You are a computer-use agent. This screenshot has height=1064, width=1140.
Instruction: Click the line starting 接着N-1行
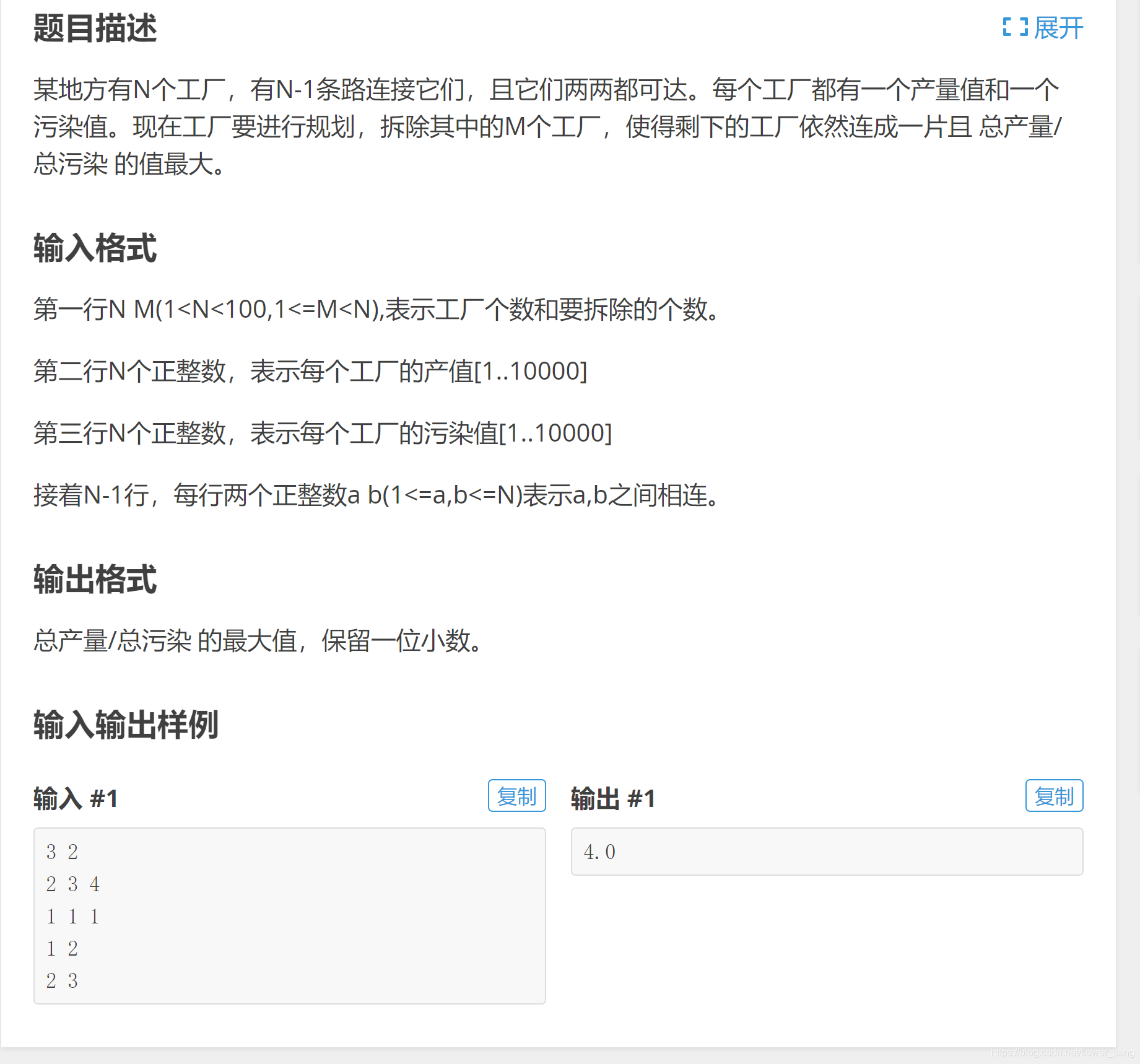click(376, 495)
